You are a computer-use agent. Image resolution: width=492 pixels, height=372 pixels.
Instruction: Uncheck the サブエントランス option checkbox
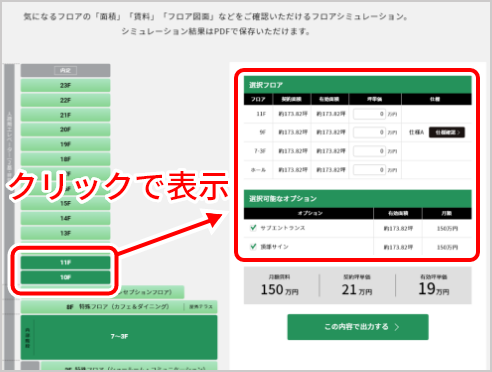[x=253, y=228]
